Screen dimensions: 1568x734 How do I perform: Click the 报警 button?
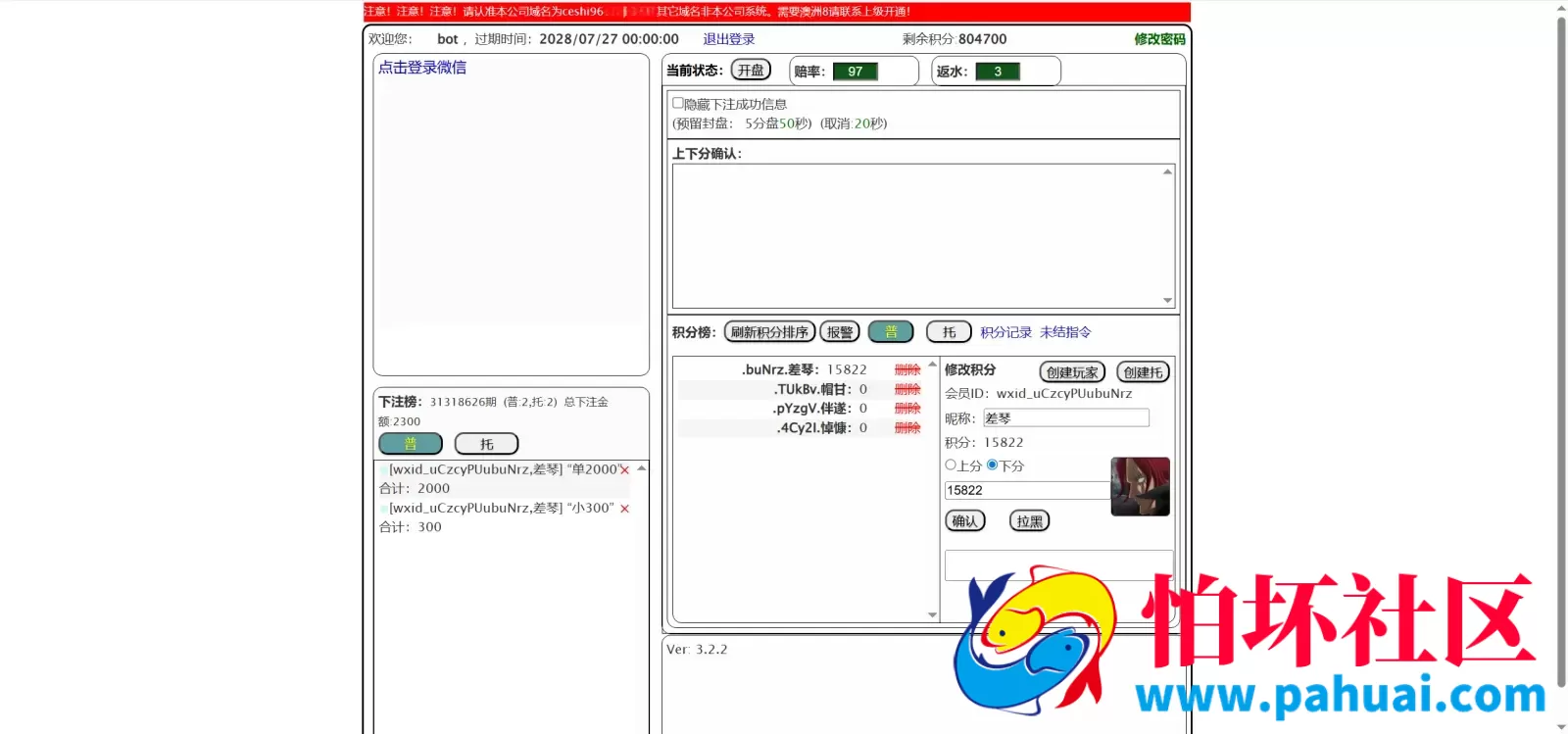pos(840,332)
